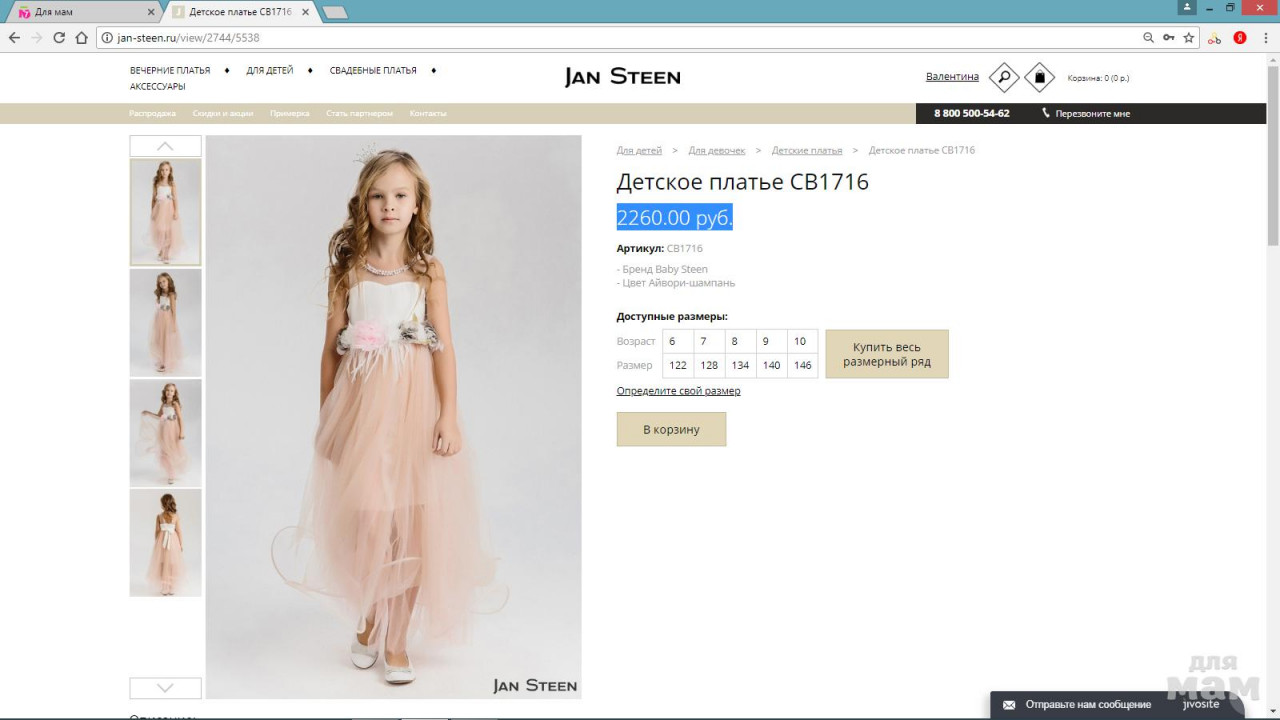Image resolution: width=1280 pixels, height=720 pixels.
Task: Select size 134 in size table
Action: point(740,366)
